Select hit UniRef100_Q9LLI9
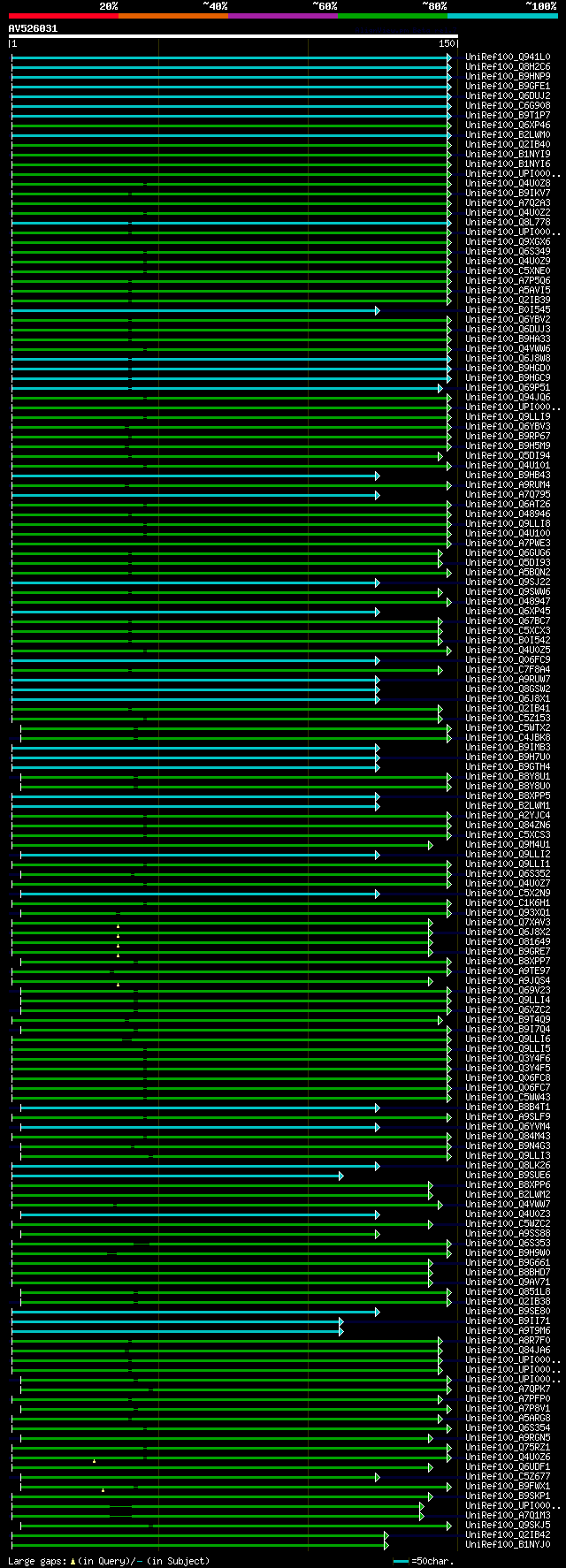 tap(508, 417)
